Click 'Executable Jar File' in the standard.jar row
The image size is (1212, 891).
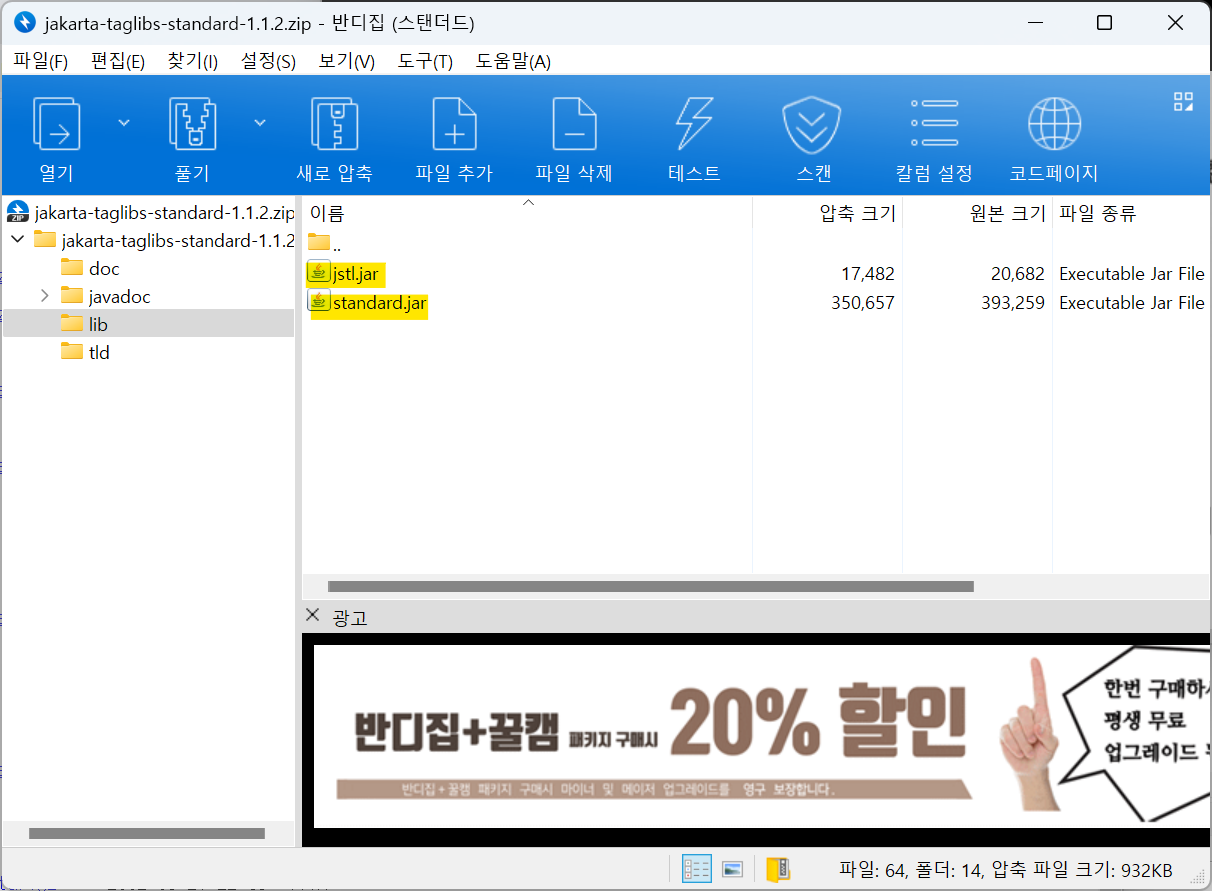(1132, 302)
